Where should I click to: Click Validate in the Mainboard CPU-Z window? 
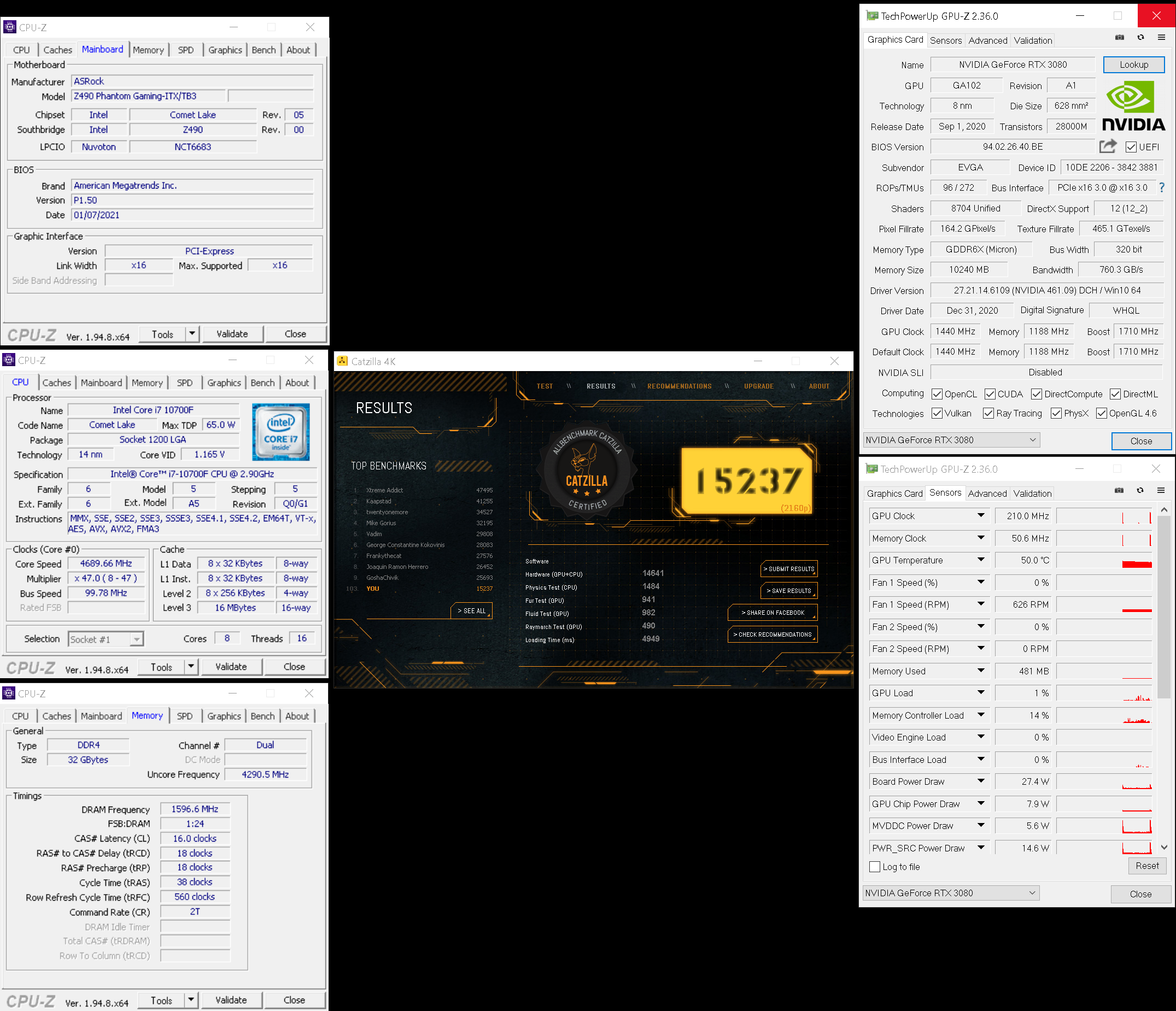point(232,333)
